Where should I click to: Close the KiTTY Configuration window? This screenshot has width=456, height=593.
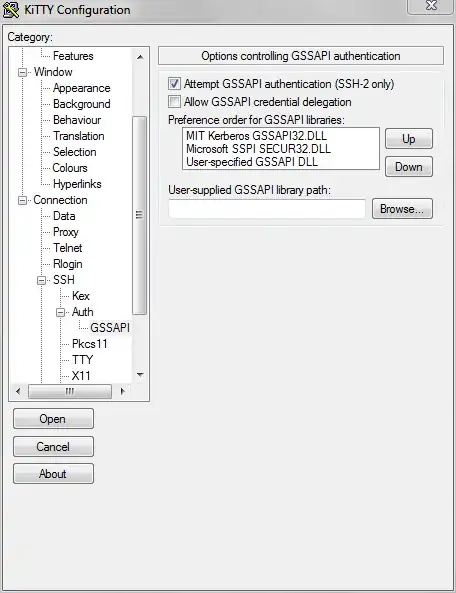click(431, 6)
